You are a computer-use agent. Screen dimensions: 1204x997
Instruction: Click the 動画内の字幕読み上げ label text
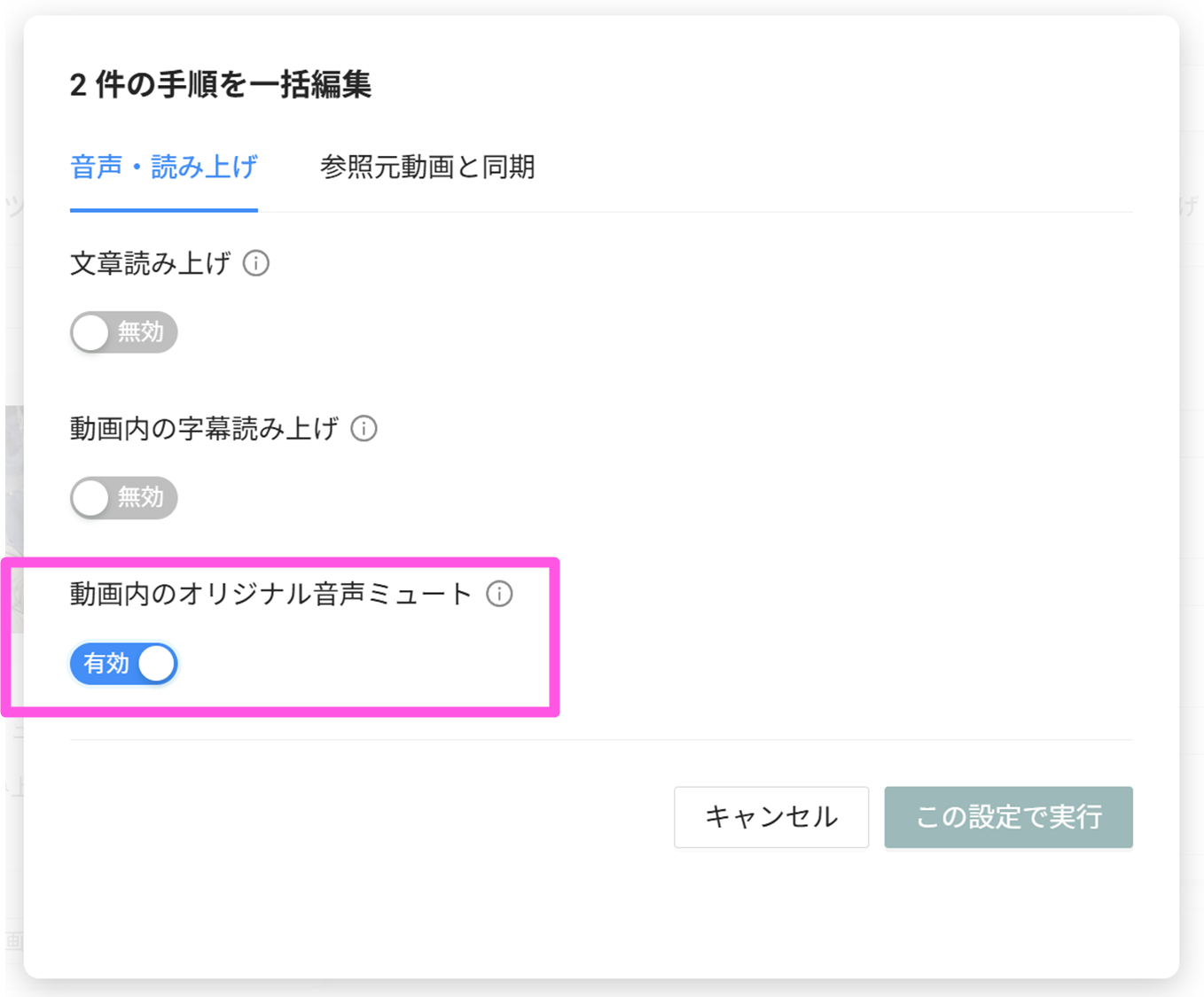[x=204, y=429]
